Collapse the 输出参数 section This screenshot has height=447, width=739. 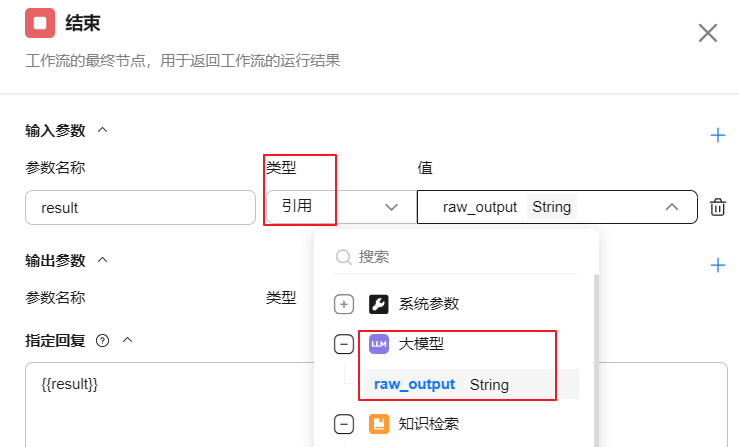tap(102, 260)
